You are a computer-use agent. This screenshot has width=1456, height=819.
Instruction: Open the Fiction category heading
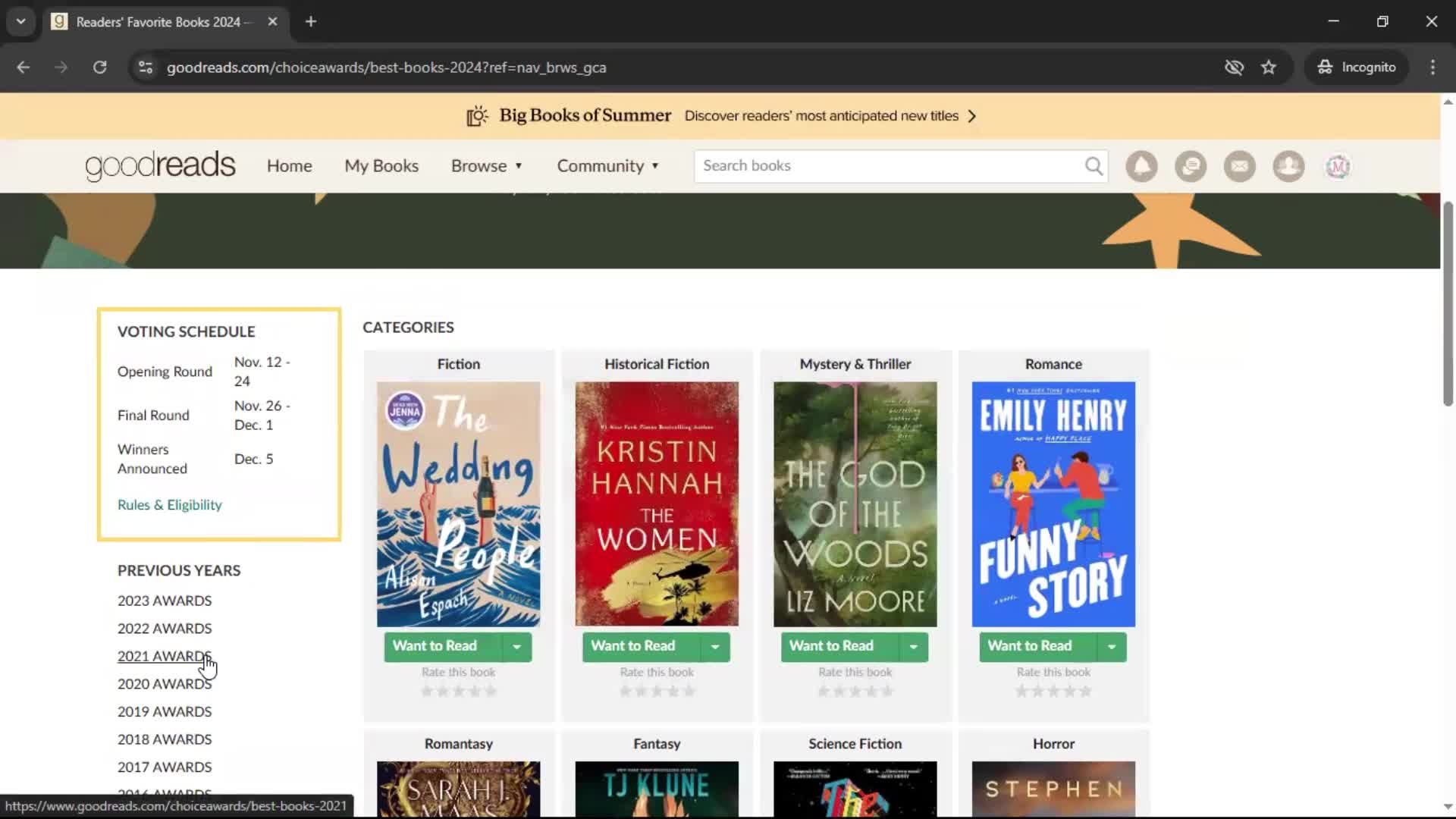(458, 364)
